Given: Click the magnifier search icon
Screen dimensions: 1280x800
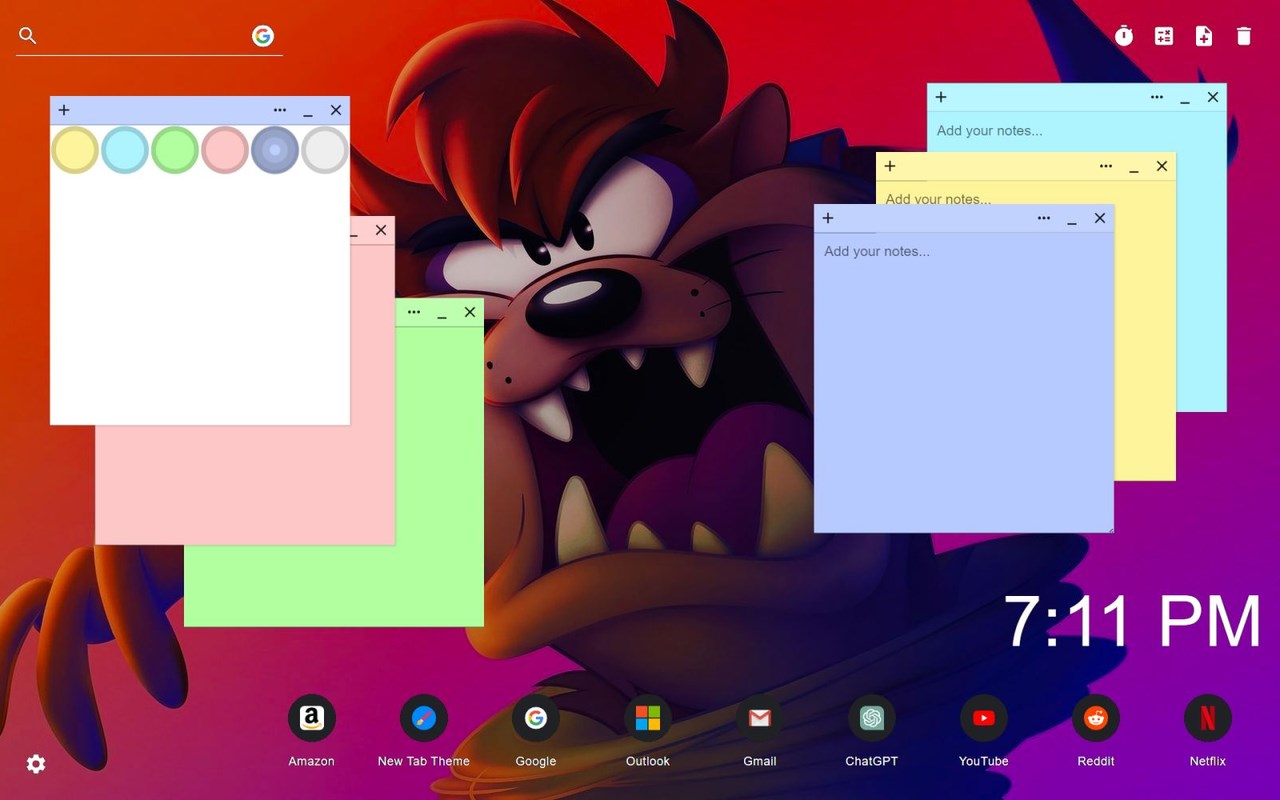Looking at the screenshot, I should coord(28,36).
